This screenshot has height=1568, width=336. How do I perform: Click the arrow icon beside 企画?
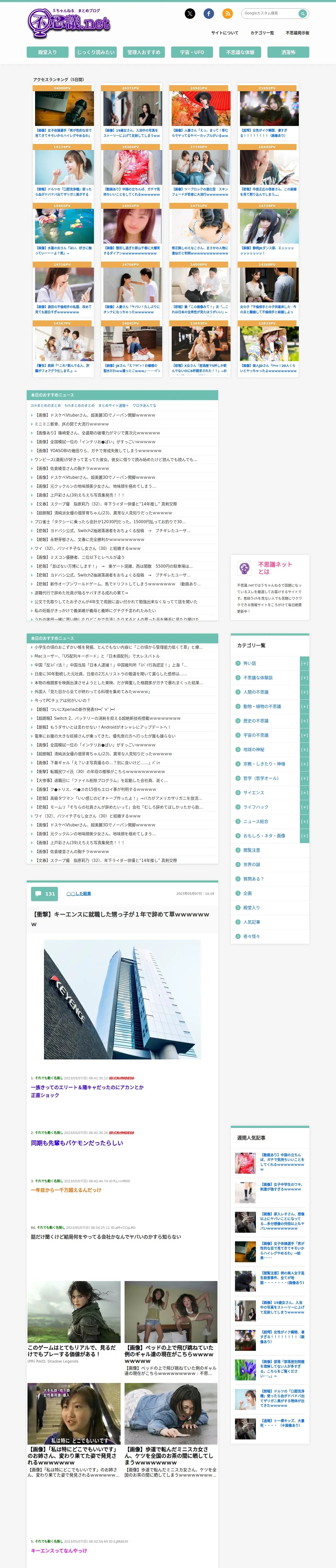point(238,893)
